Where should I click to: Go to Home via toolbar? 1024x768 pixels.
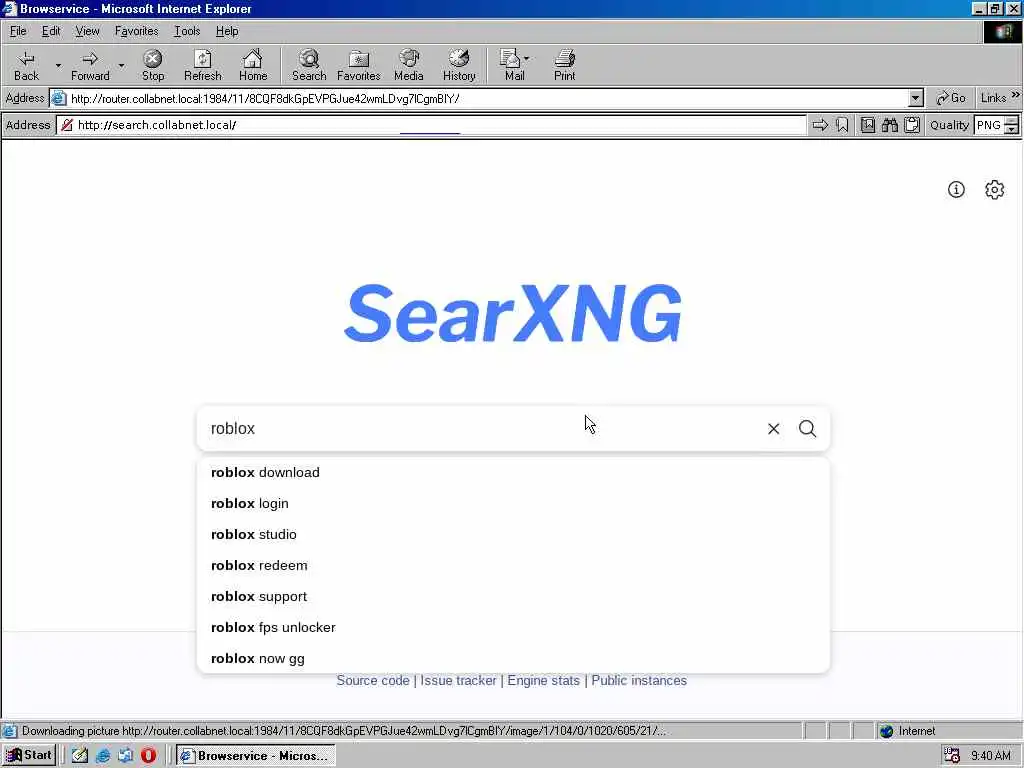pyautogui.click(x=253, y=65)
